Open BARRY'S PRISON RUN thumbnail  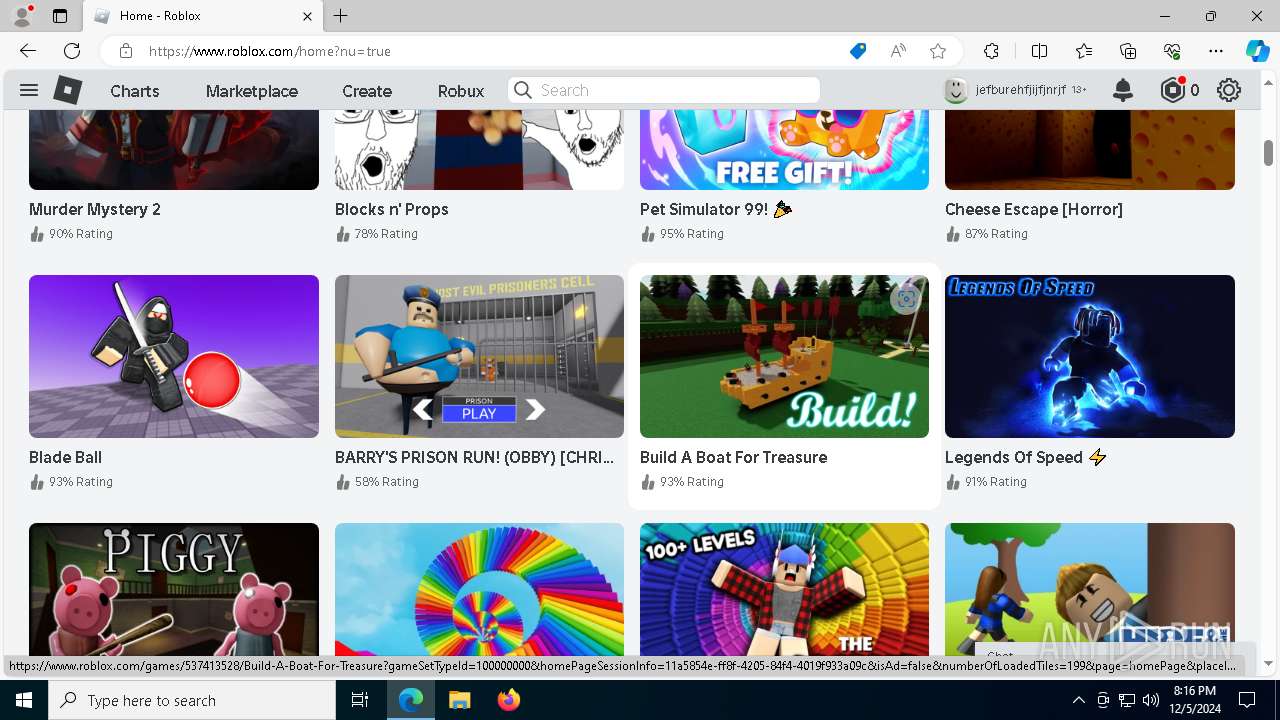pyautogui.click(x=479, y=356)
